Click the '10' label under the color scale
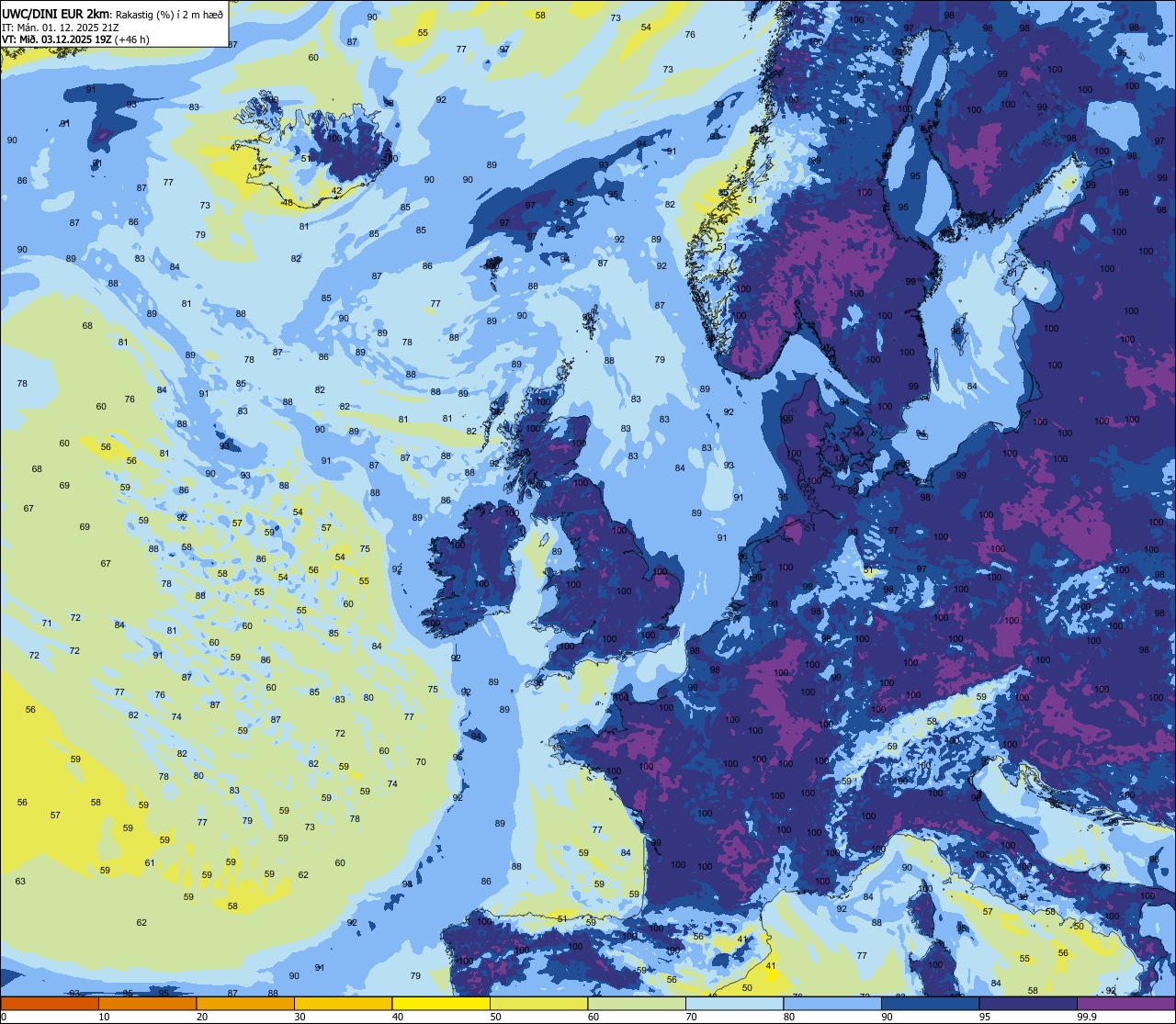 point(104,1017)
